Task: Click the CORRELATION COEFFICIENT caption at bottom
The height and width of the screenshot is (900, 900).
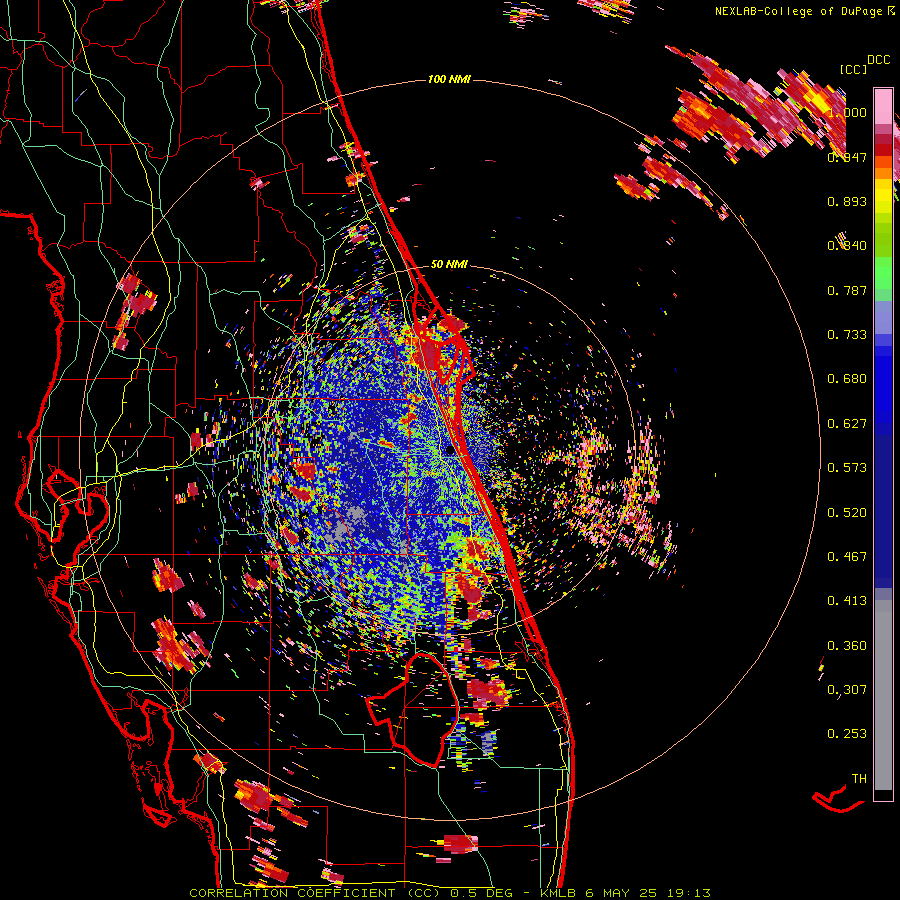Action: click(x=450, y=893)
